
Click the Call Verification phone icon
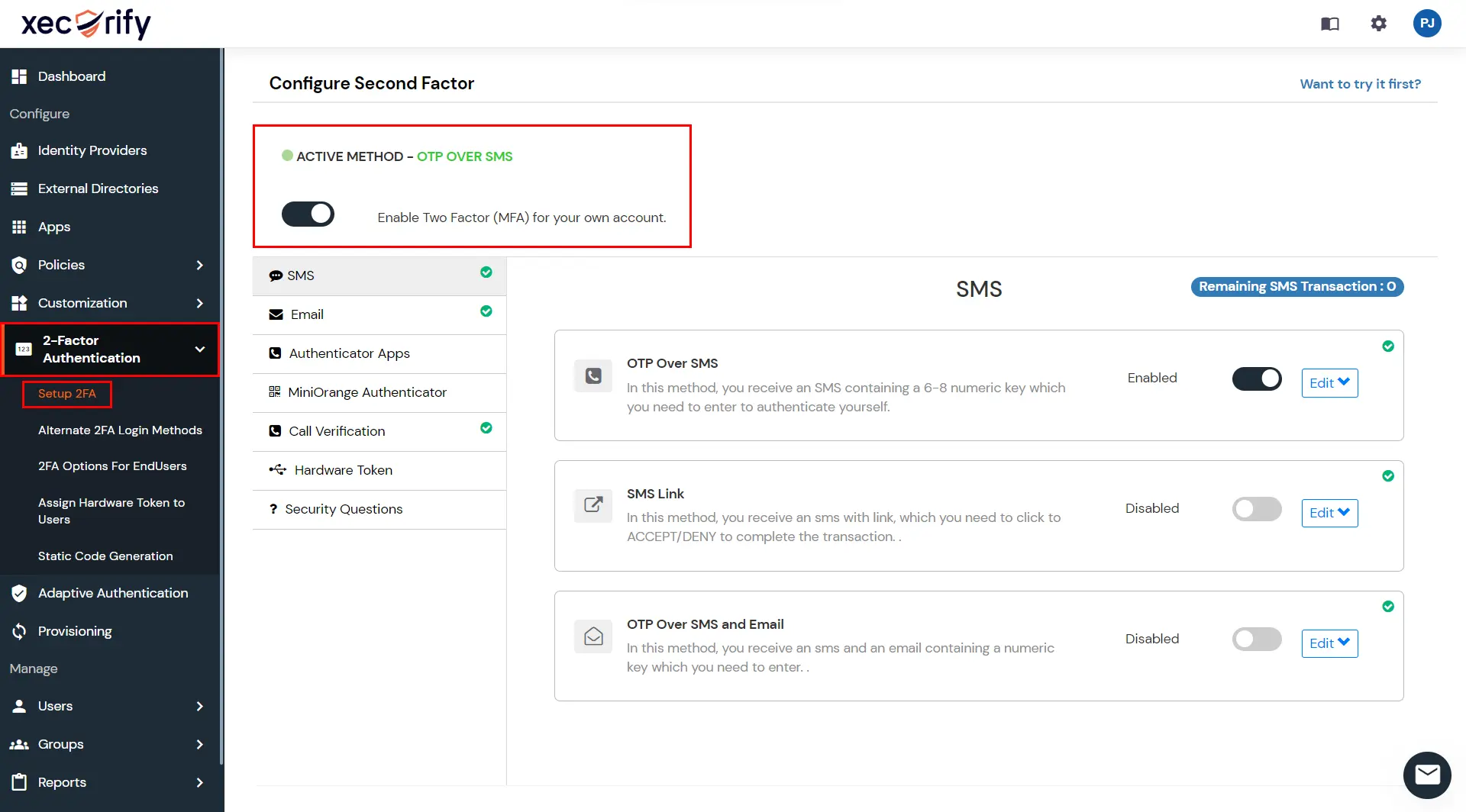(x=275, y=431)
